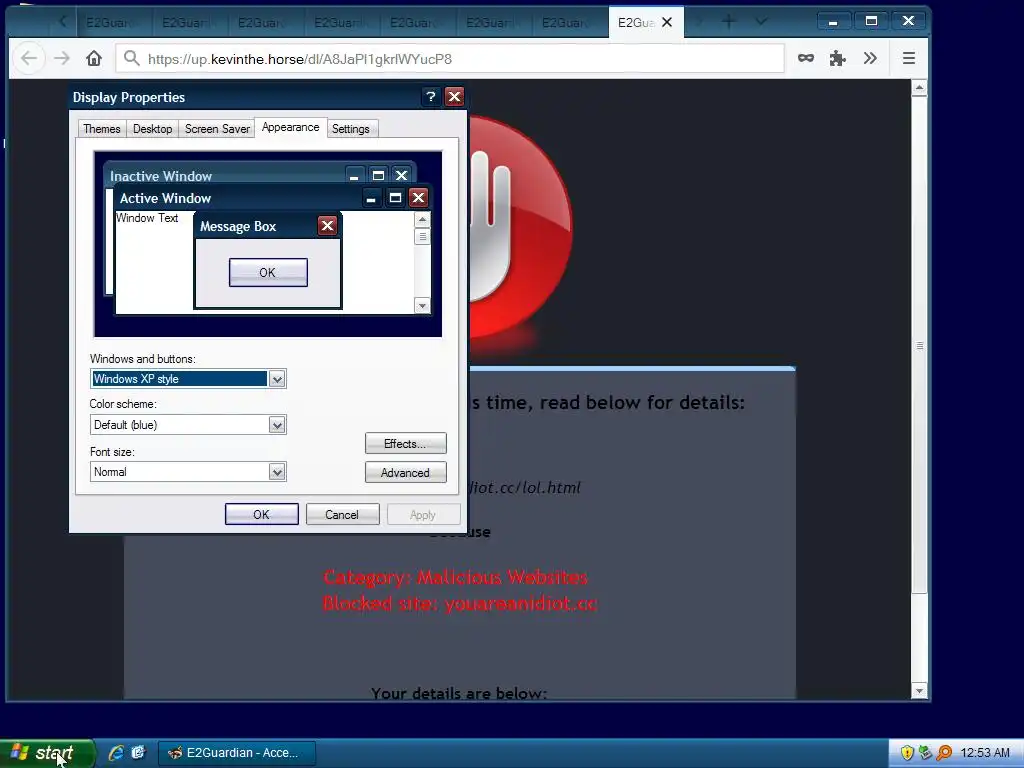Click the orange magnifier tray icon

point(944,752)
